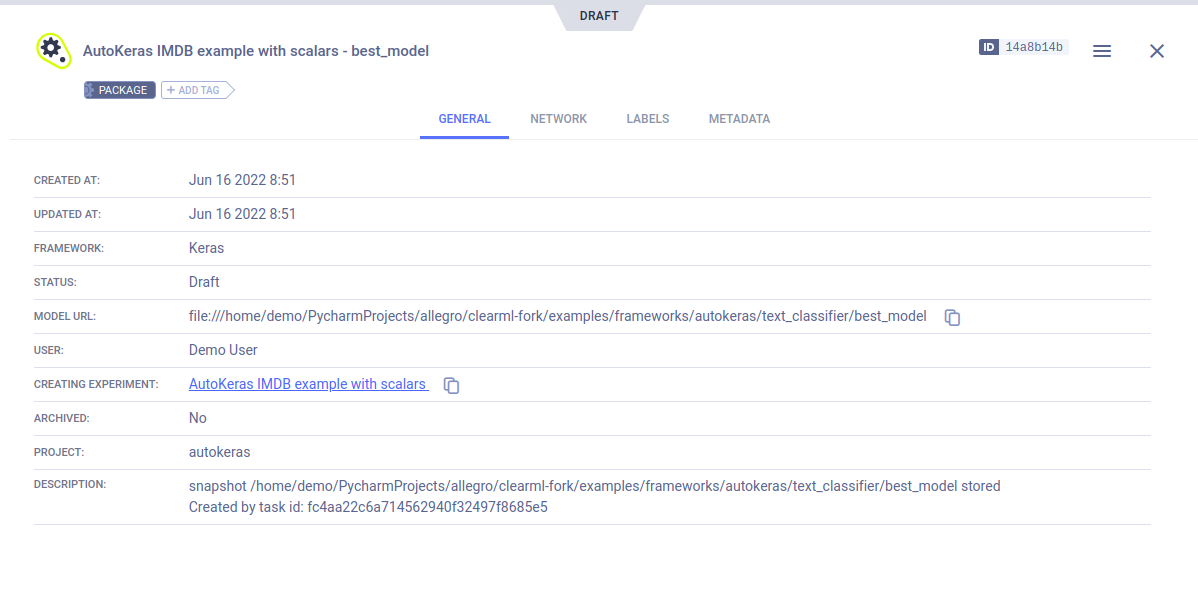Click the ID badge 14a8b14b
The height and width of the screenshot is (597, 1198).
coord(1023,47)
